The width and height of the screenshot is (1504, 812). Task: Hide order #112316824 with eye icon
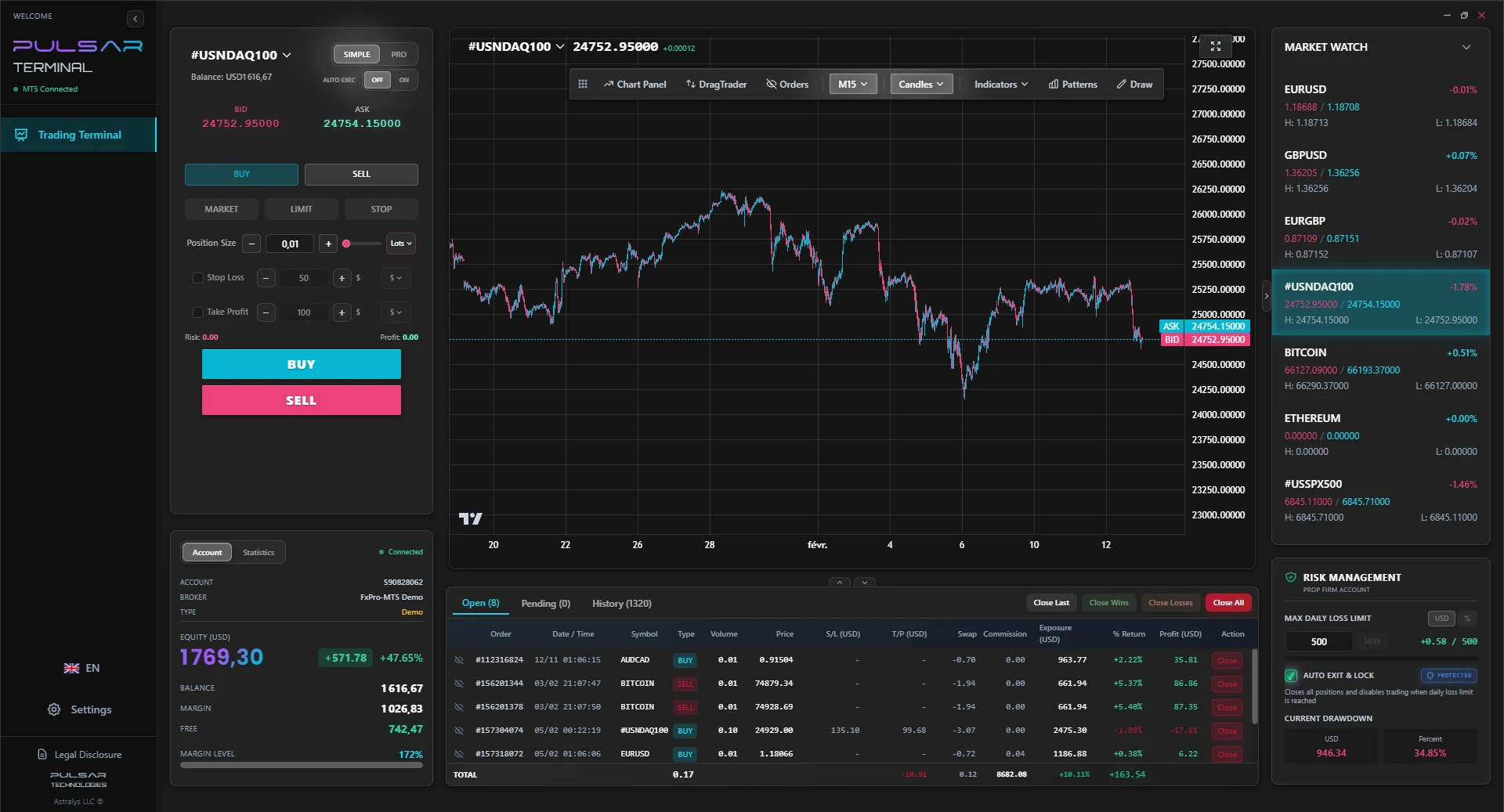(459, 660)
